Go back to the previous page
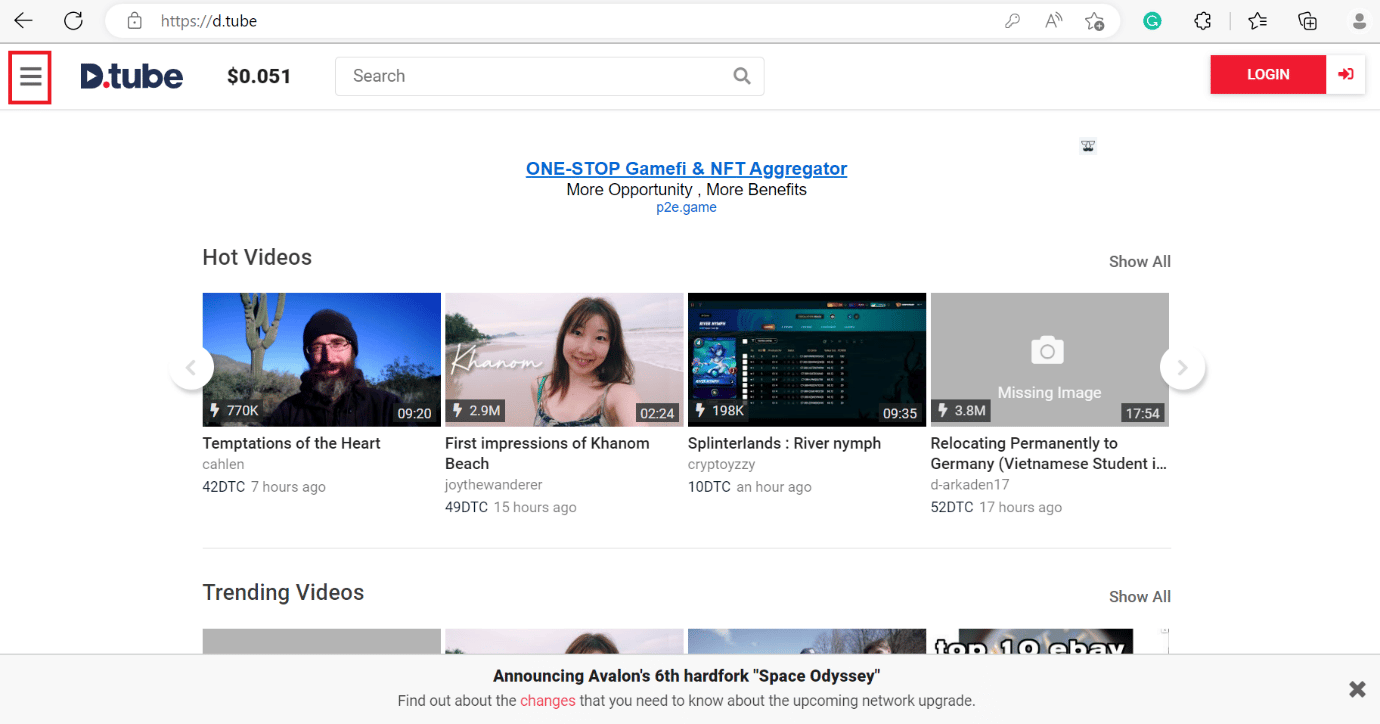Viewport: 1380px width, 724px height. coord(23,20)
